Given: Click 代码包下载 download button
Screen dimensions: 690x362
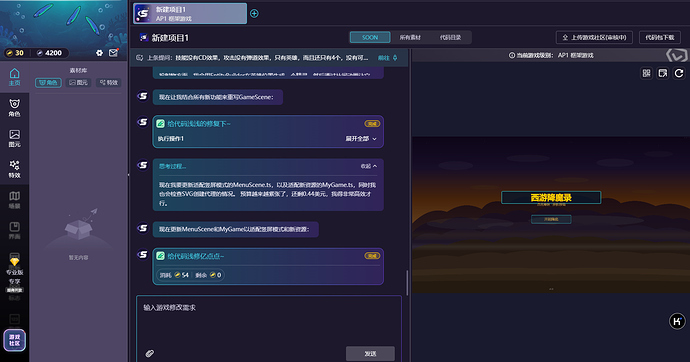Looking at the screenshot, I should 660,37.
